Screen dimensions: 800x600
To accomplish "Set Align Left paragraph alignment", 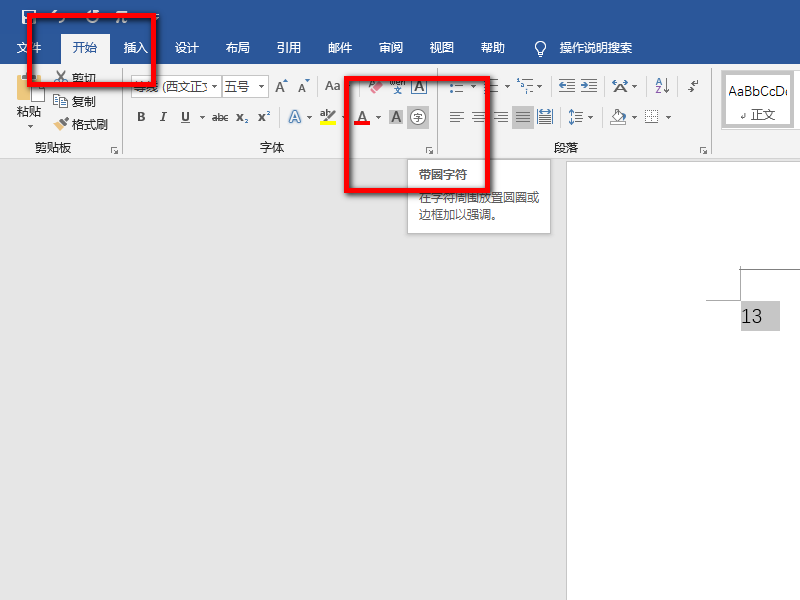I will 457,117.
